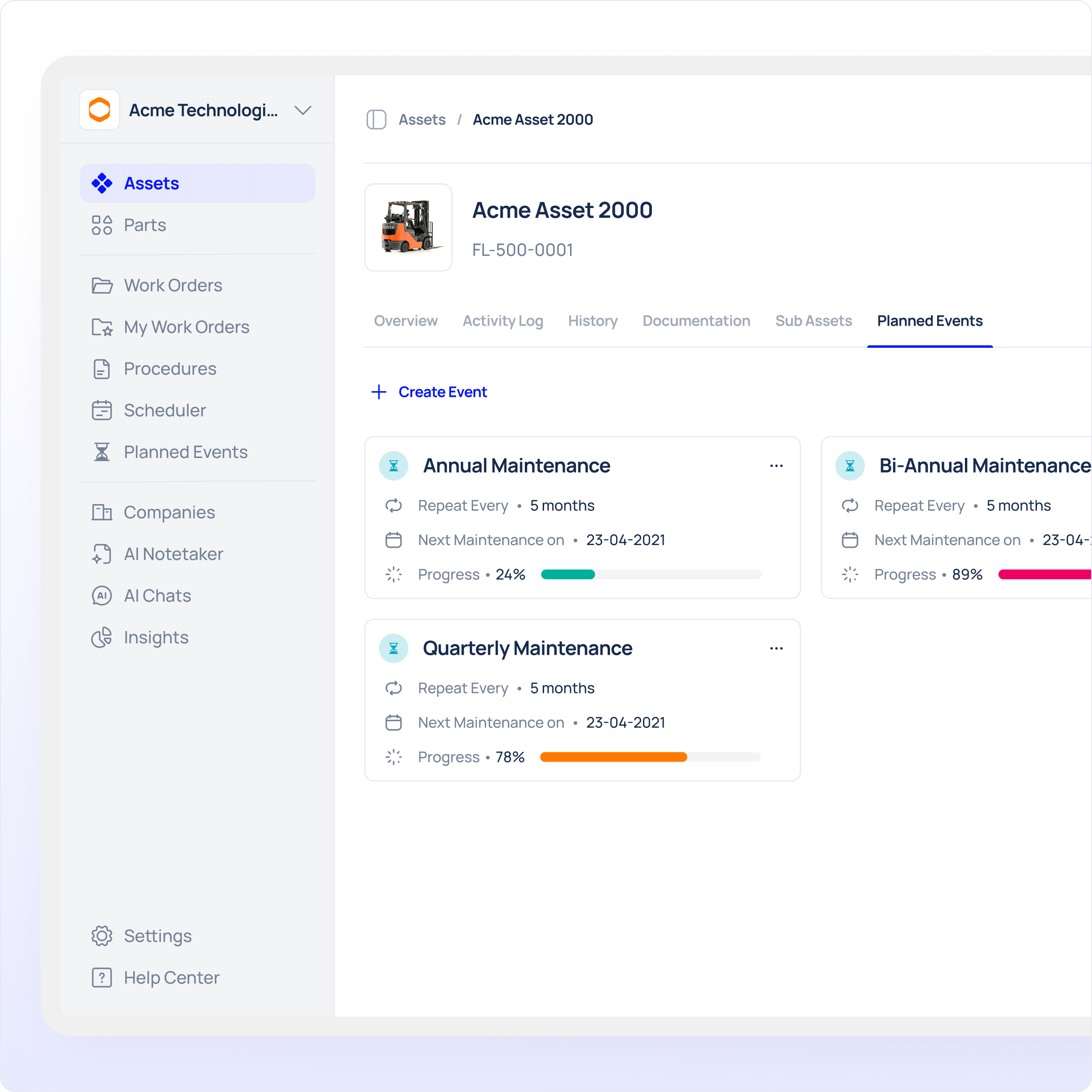Open AI Notetaker
Viewport: 1092px width, 1092px height.
pyautogui.click(x=173, y=554)
